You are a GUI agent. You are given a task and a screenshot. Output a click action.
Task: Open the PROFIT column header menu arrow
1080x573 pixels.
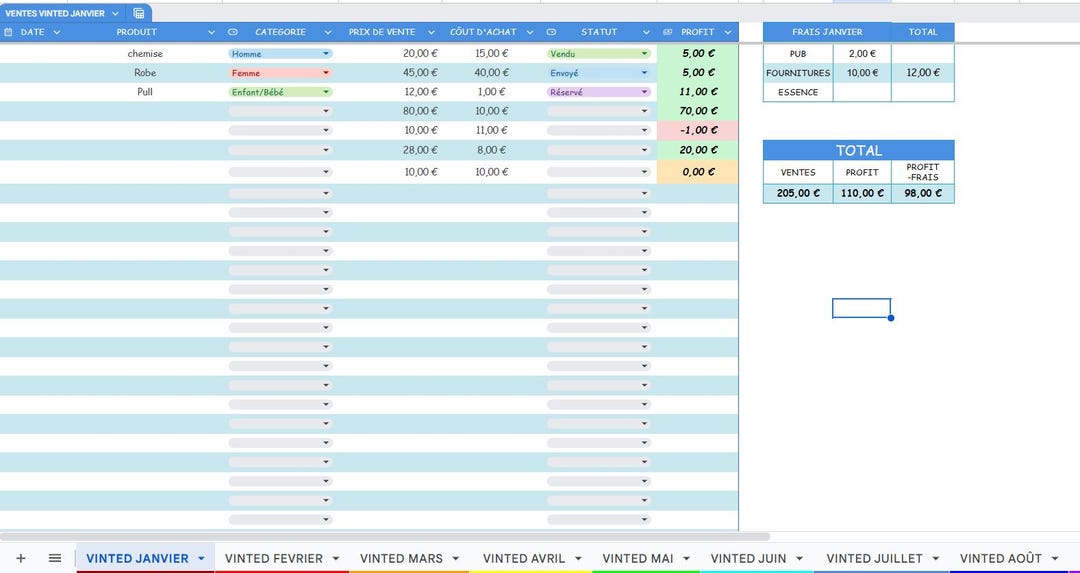728,32
